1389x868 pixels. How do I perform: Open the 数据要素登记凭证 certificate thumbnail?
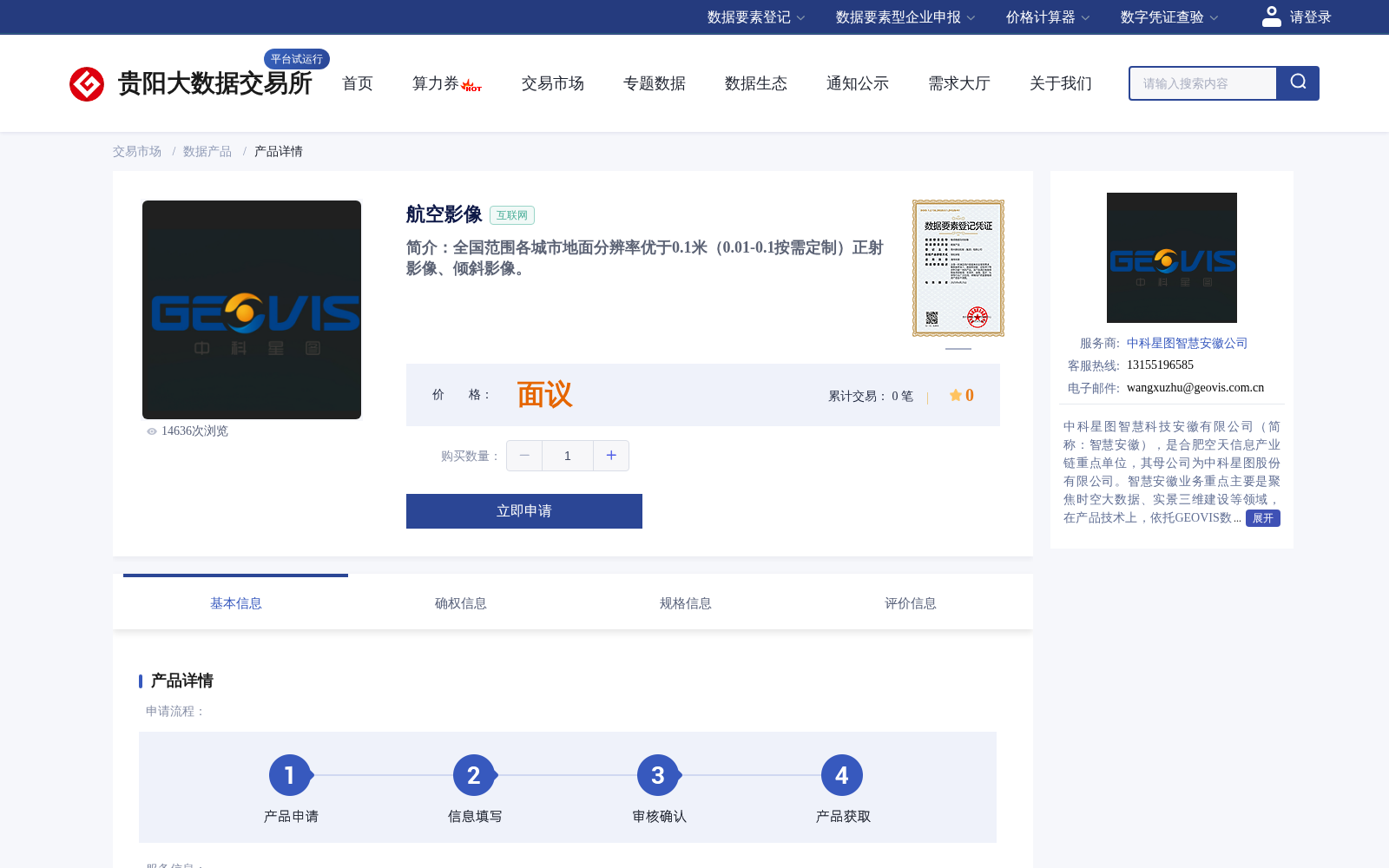(958, 268)
